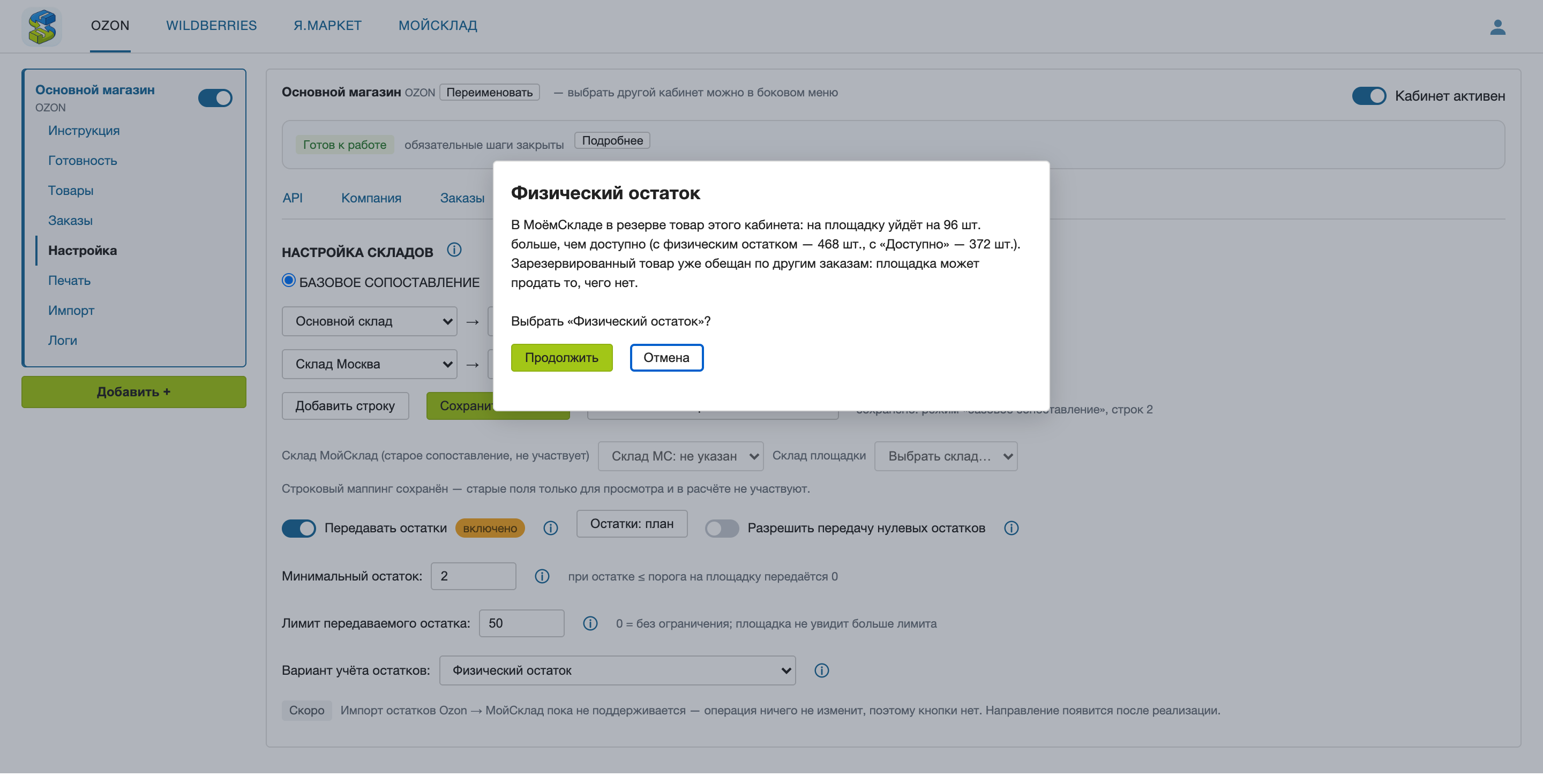The width and height of the screenshot is (1543, 784).
Task: Open info icon for Лимит передаваемого остатка
Action: point(590,623)
